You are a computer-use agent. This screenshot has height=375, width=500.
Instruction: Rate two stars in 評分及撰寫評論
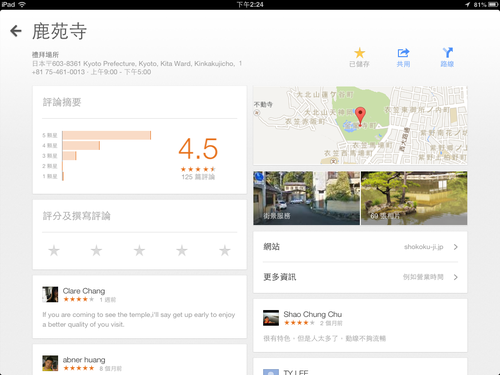point(97,250)
